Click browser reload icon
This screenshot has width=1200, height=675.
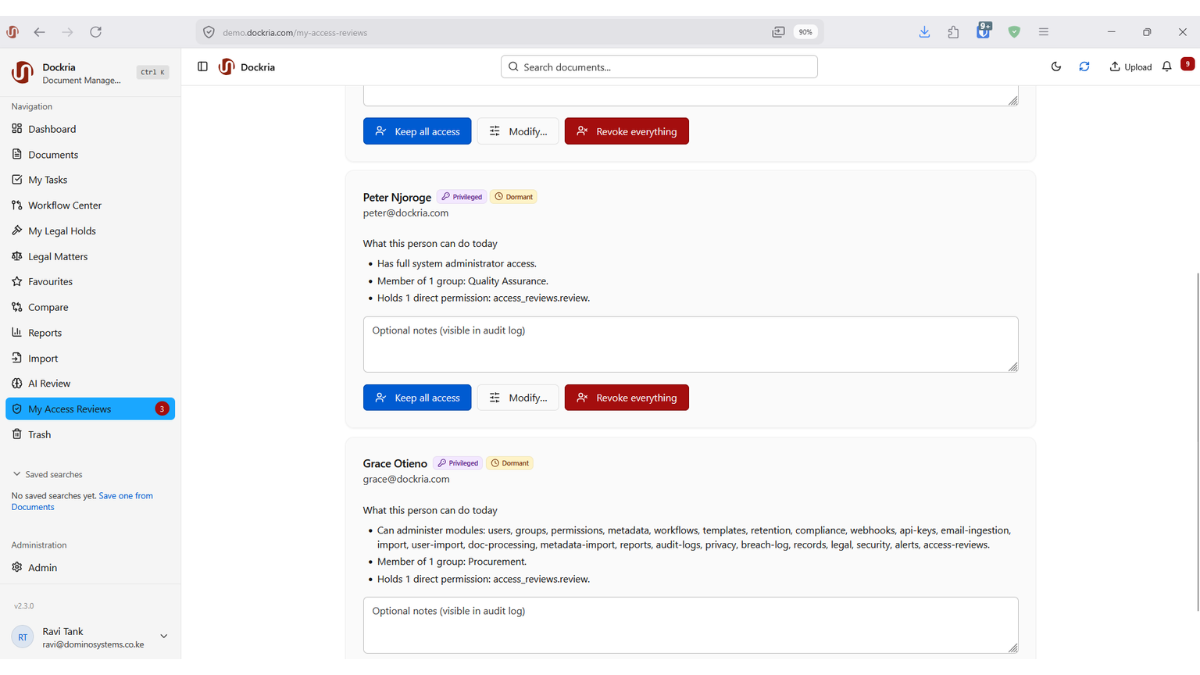[x=96, y=32]
